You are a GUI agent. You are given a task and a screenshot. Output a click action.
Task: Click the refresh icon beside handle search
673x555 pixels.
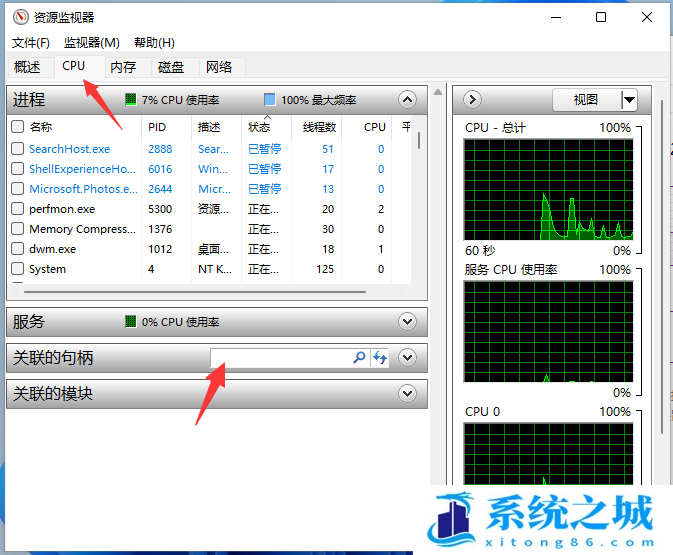point(380,357)
